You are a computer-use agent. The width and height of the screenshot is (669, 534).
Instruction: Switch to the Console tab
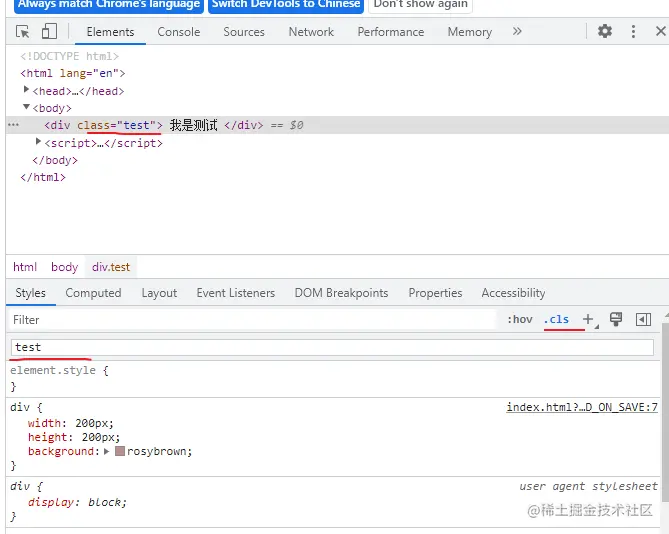coord(178,32)
